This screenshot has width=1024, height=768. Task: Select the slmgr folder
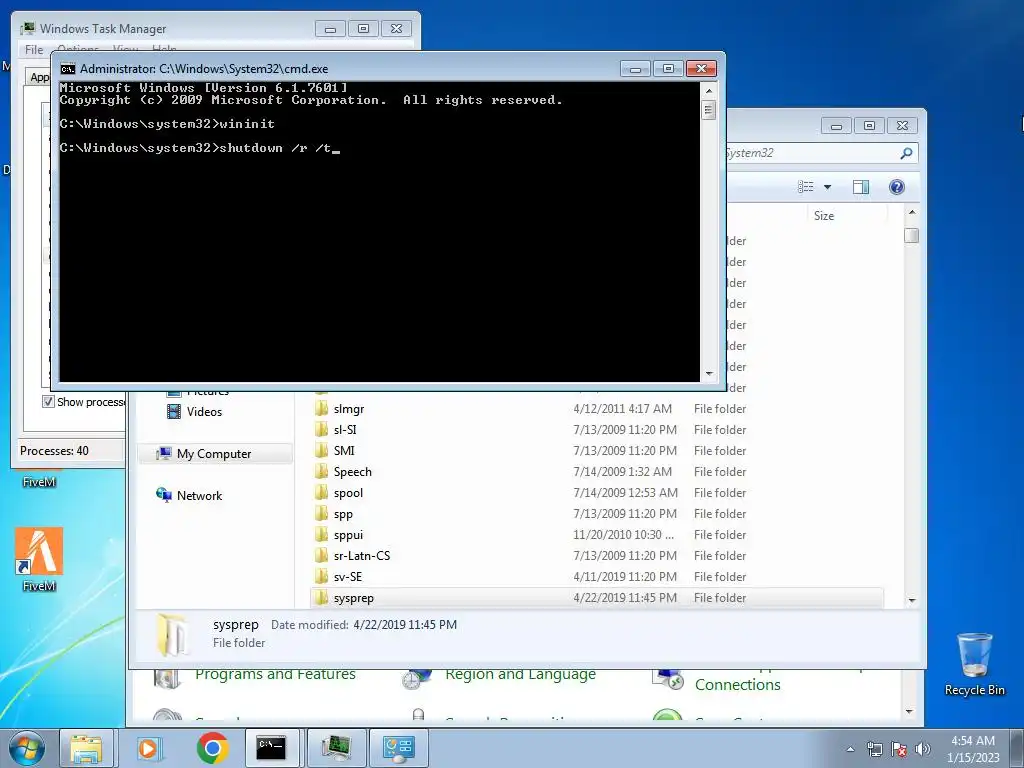pos(349,409)
